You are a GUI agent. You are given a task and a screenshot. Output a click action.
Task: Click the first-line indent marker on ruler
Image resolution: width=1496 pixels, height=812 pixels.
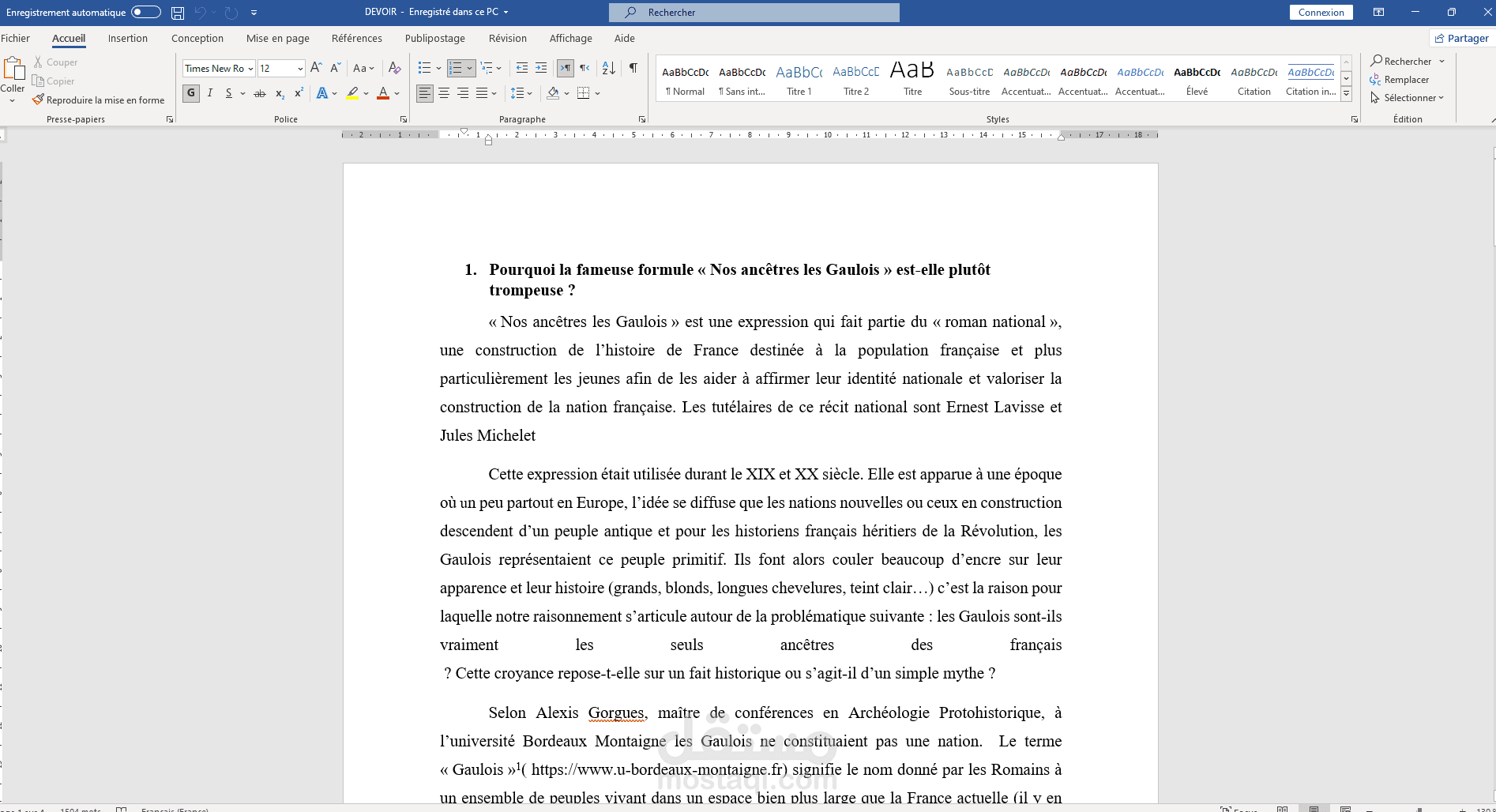pos(464,131)
